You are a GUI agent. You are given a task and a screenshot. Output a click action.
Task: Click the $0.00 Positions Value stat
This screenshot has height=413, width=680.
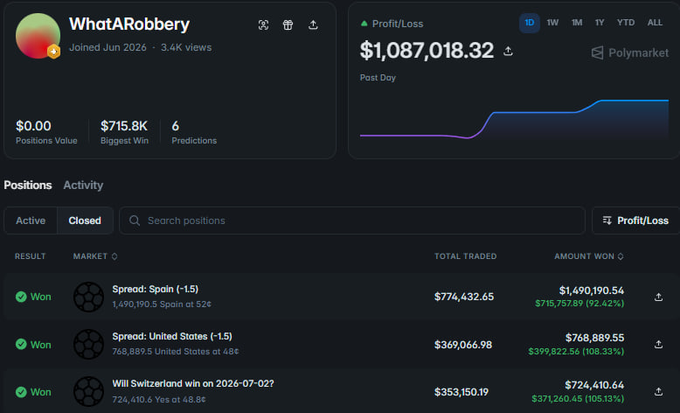pos(33,126)
